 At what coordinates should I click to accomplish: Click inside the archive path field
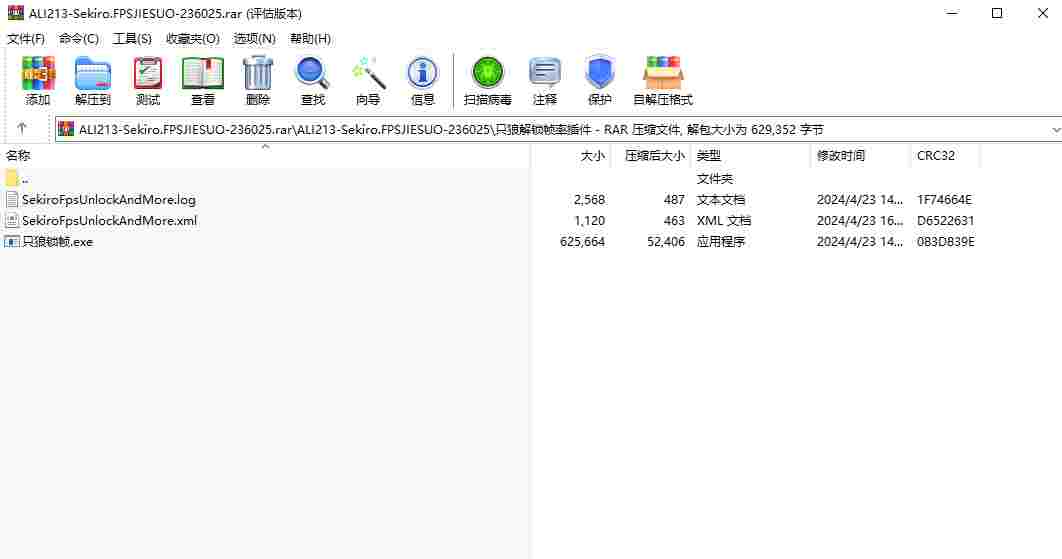coord(559,129)
